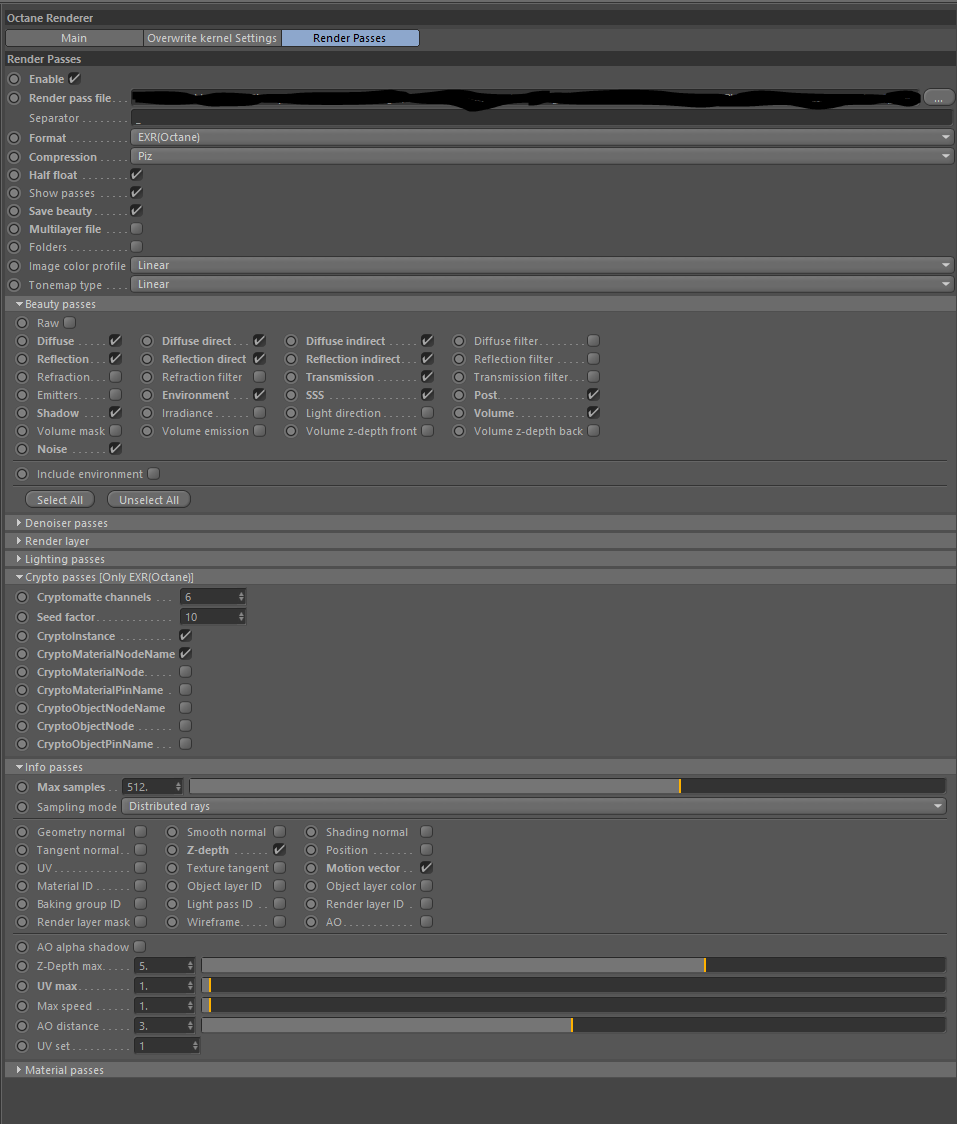The image size is (957, 1124).
Task: Toggle the Volume pass checkbox
Action: (x=594, y=413)
